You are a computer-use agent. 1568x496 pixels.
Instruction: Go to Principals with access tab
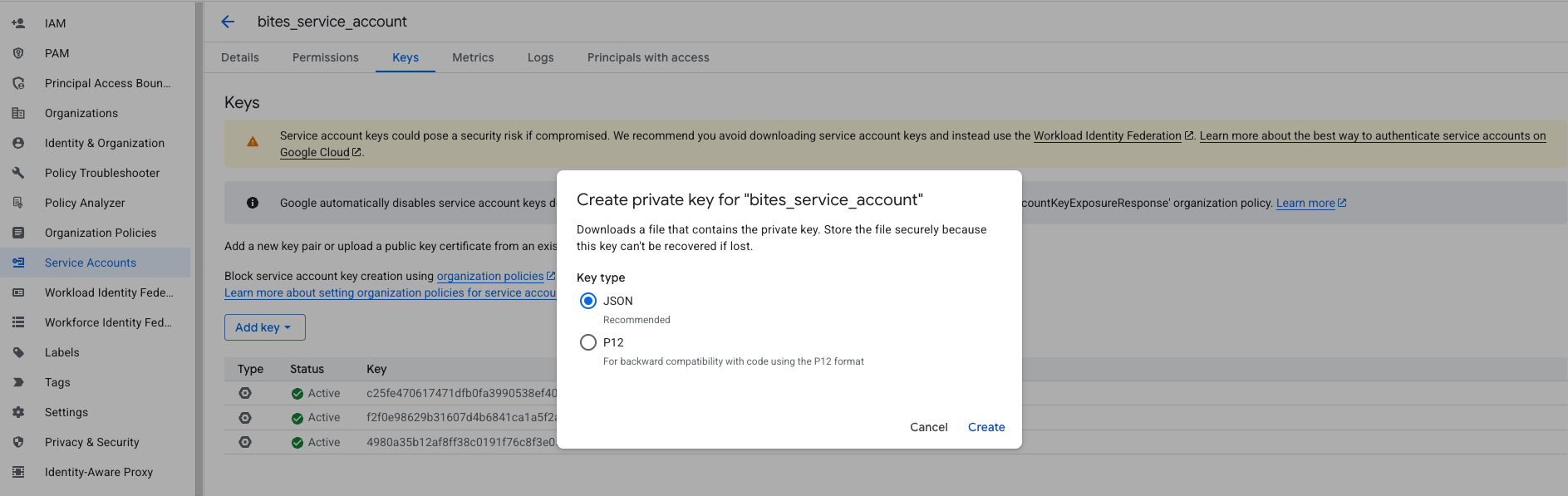click(647, 57)
